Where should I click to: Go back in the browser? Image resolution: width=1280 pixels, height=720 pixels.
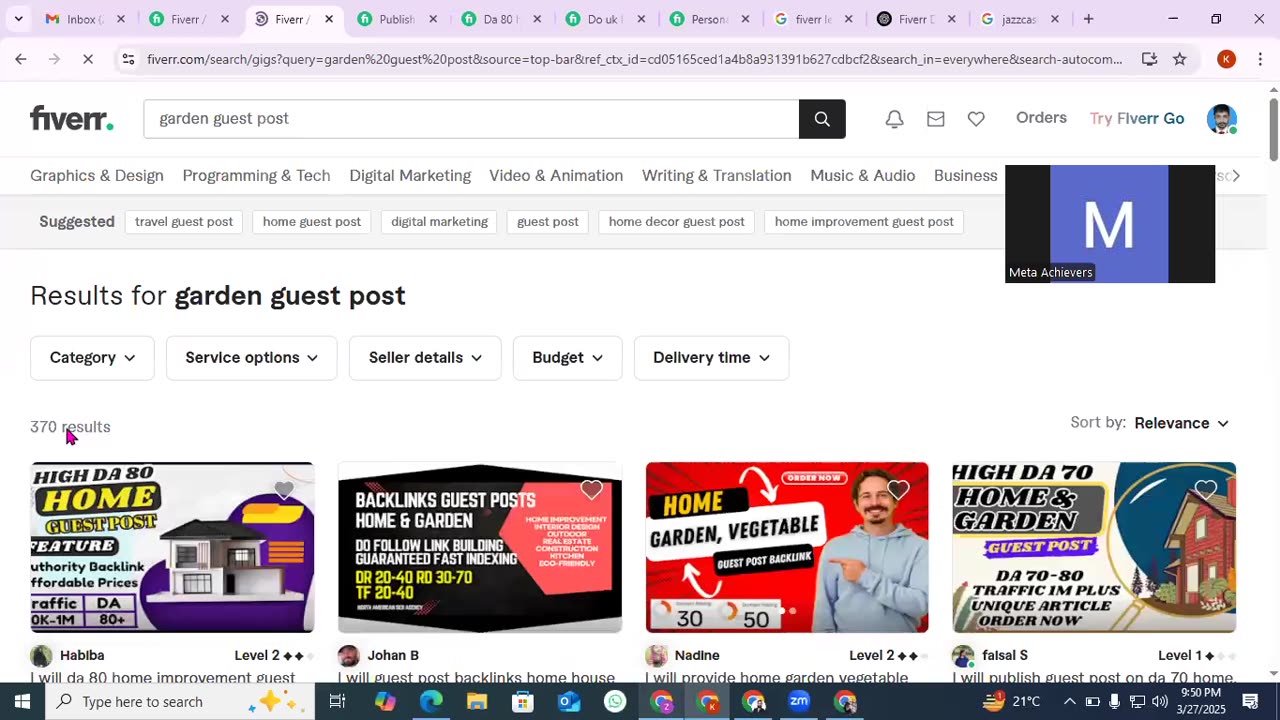coord(20,60)
